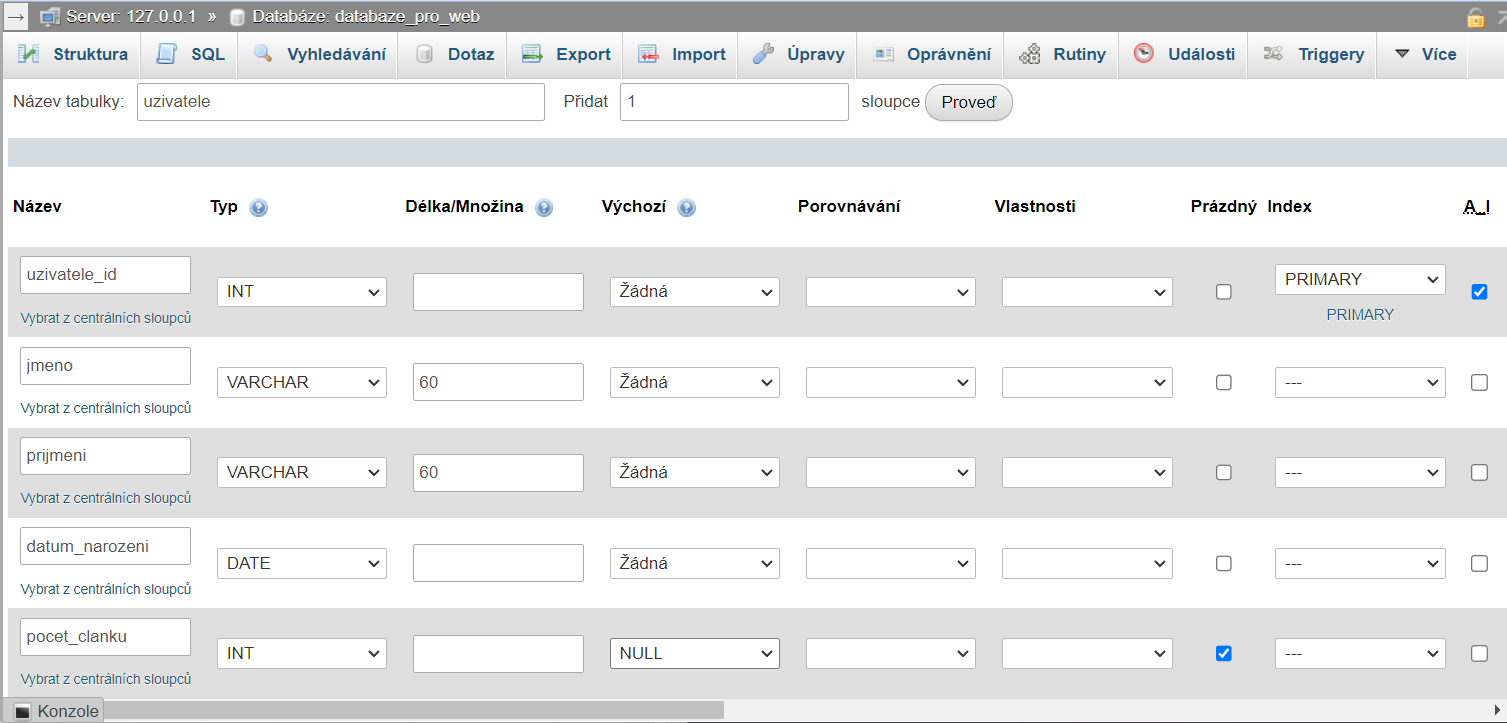Open the NULL default dropdown for pocet_clanku

pyautogui.click(x=695, y=653)
